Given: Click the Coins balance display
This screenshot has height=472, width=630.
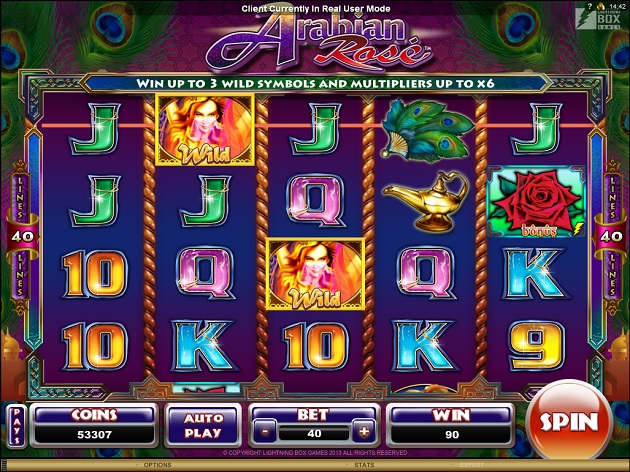Looking at the screenshot, I should tap(94, 426).
